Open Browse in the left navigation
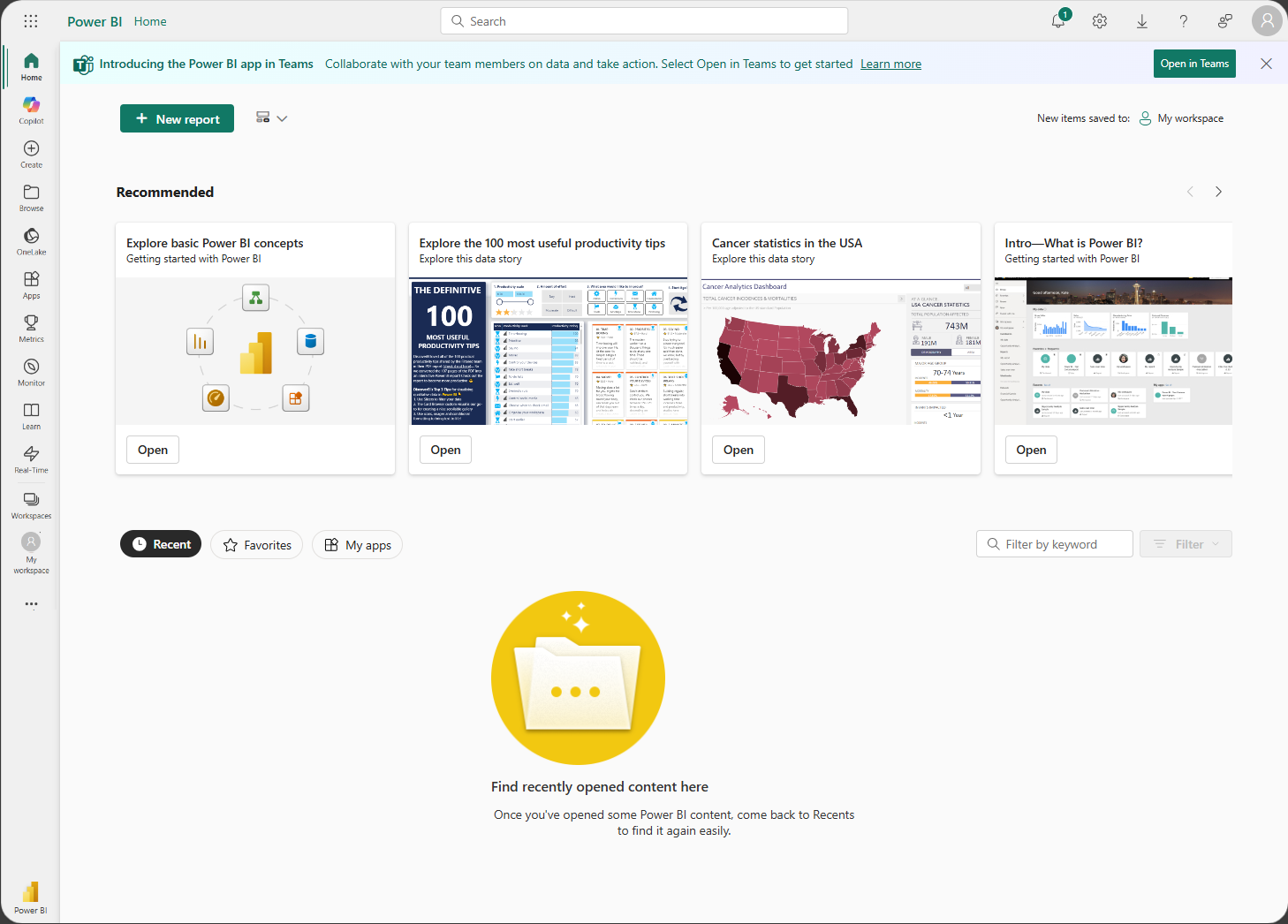 coord(31,198)
